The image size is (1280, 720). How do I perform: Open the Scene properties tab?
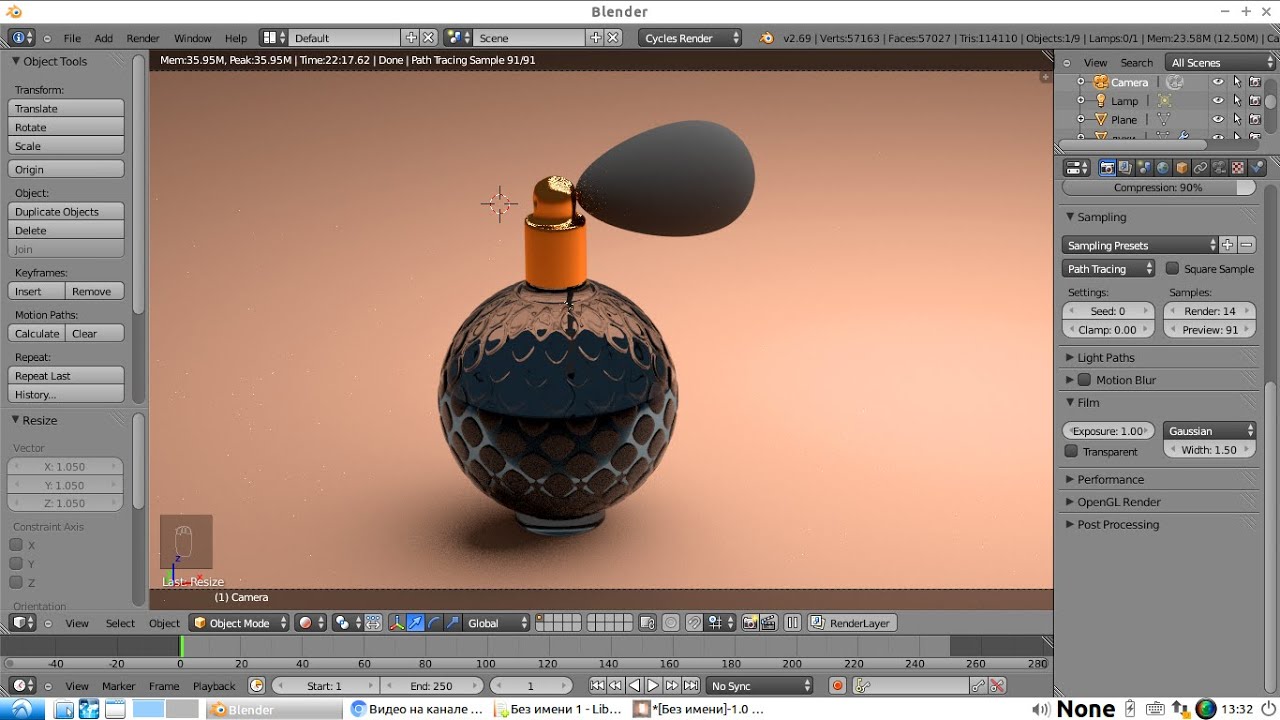(x=1145, y=168)
